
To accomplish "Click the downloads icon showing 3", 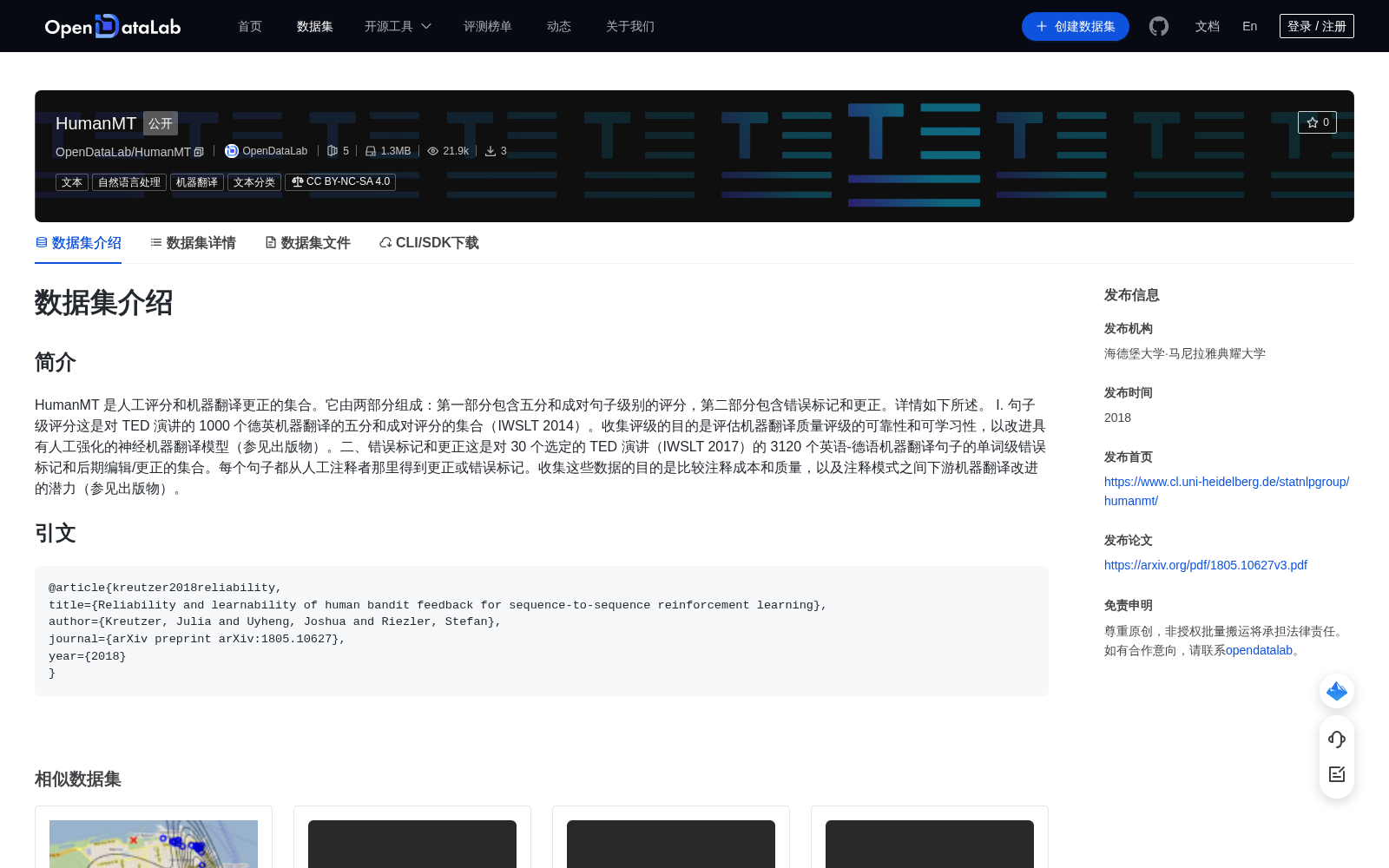I will [x=490, y=151].
